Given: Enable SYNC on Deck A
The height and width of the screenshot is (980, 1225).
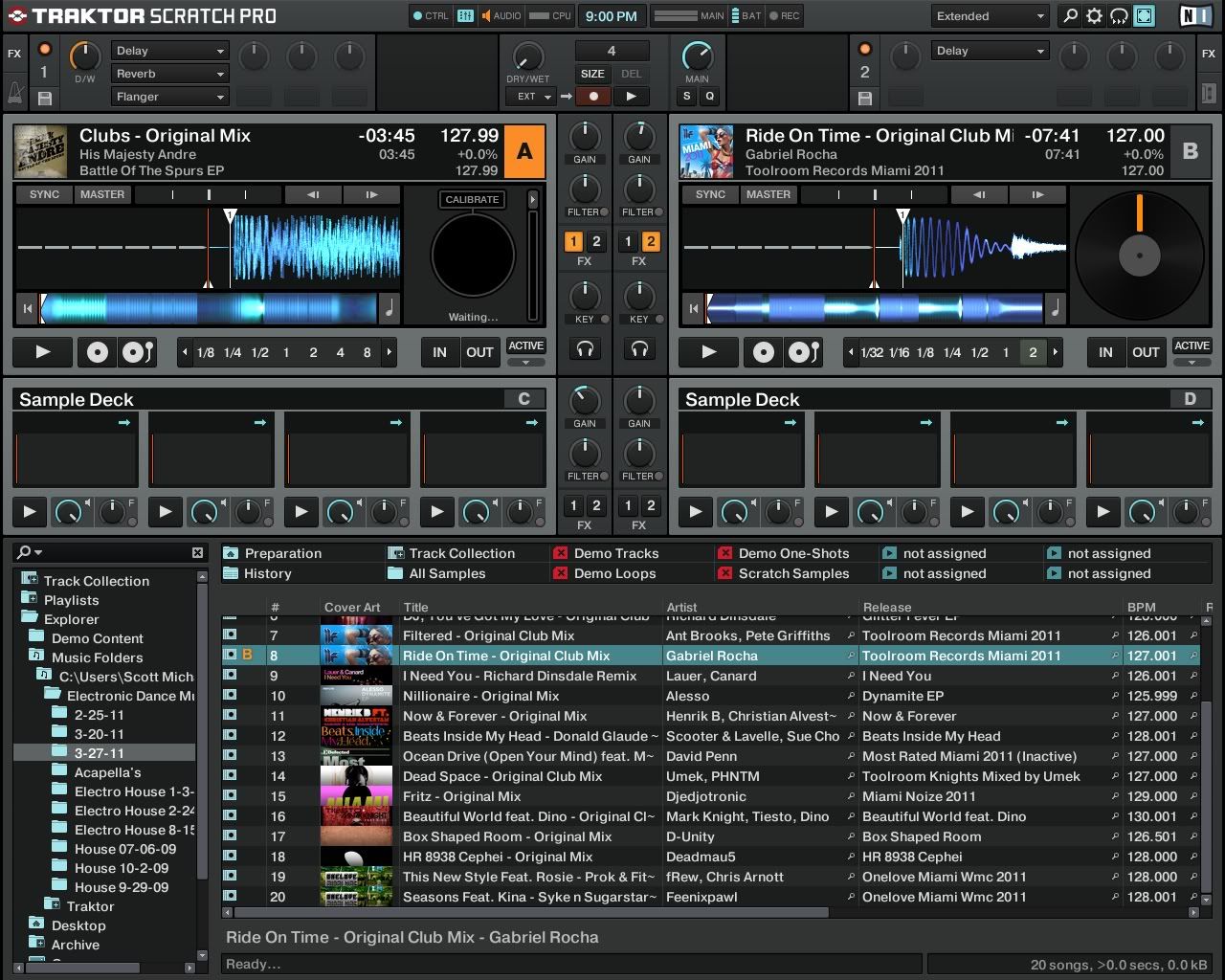Looking at the screenshot, I should point(44,194).
